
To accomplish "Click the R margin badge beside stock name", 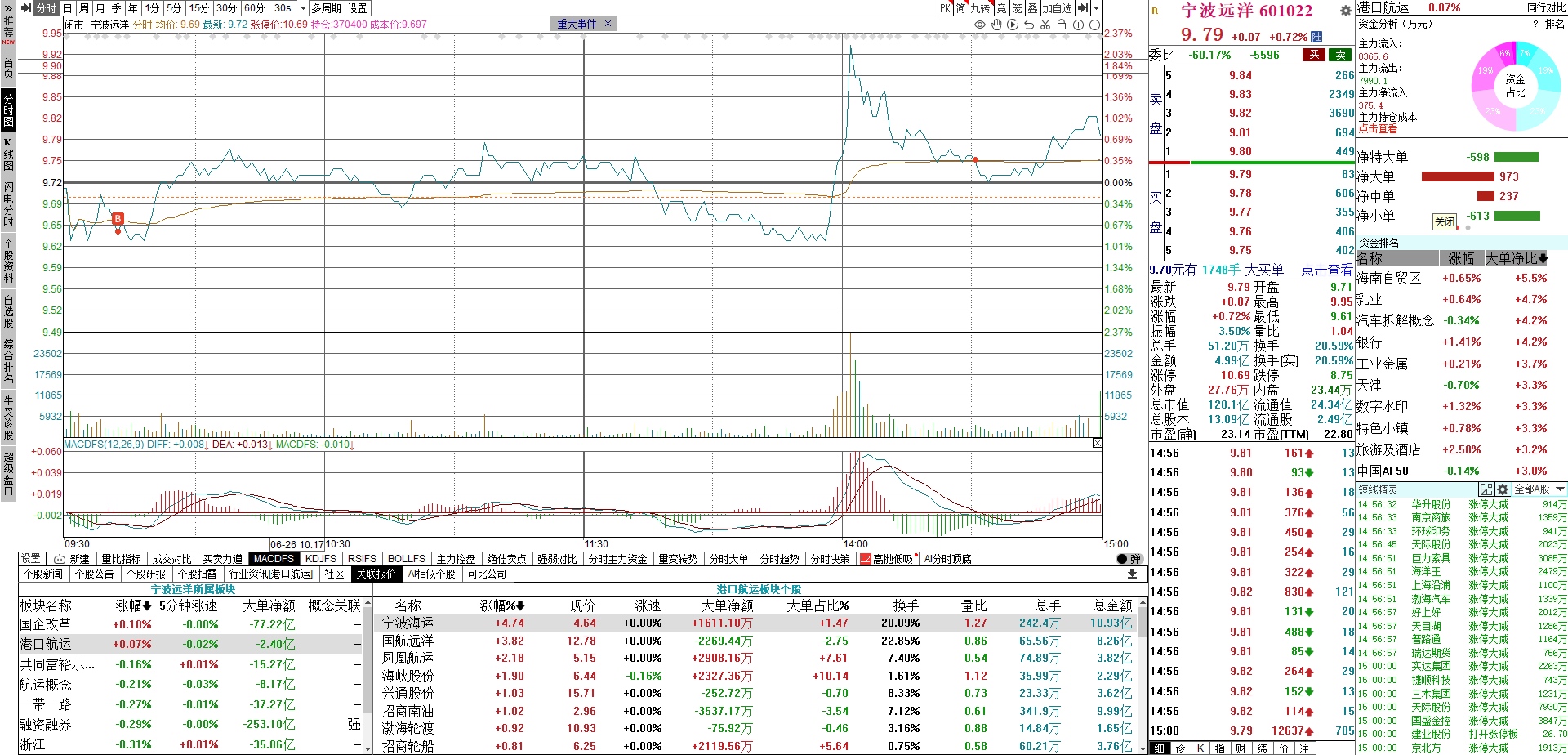I will (x=1155, y=11).
